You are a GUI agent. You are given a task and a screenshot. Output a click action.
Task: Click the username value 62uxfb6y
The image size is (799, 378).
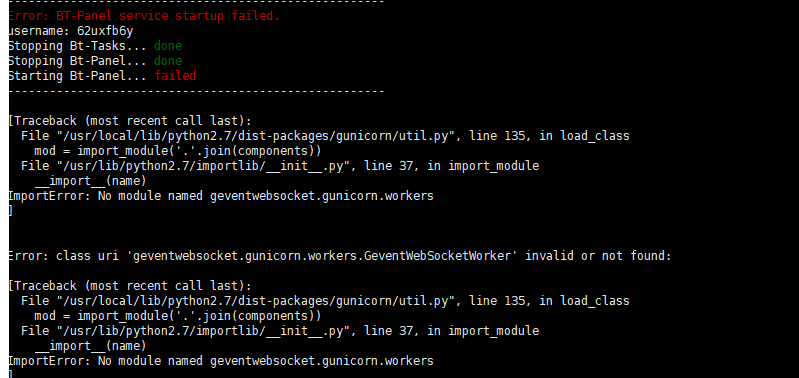coord(105,31)
